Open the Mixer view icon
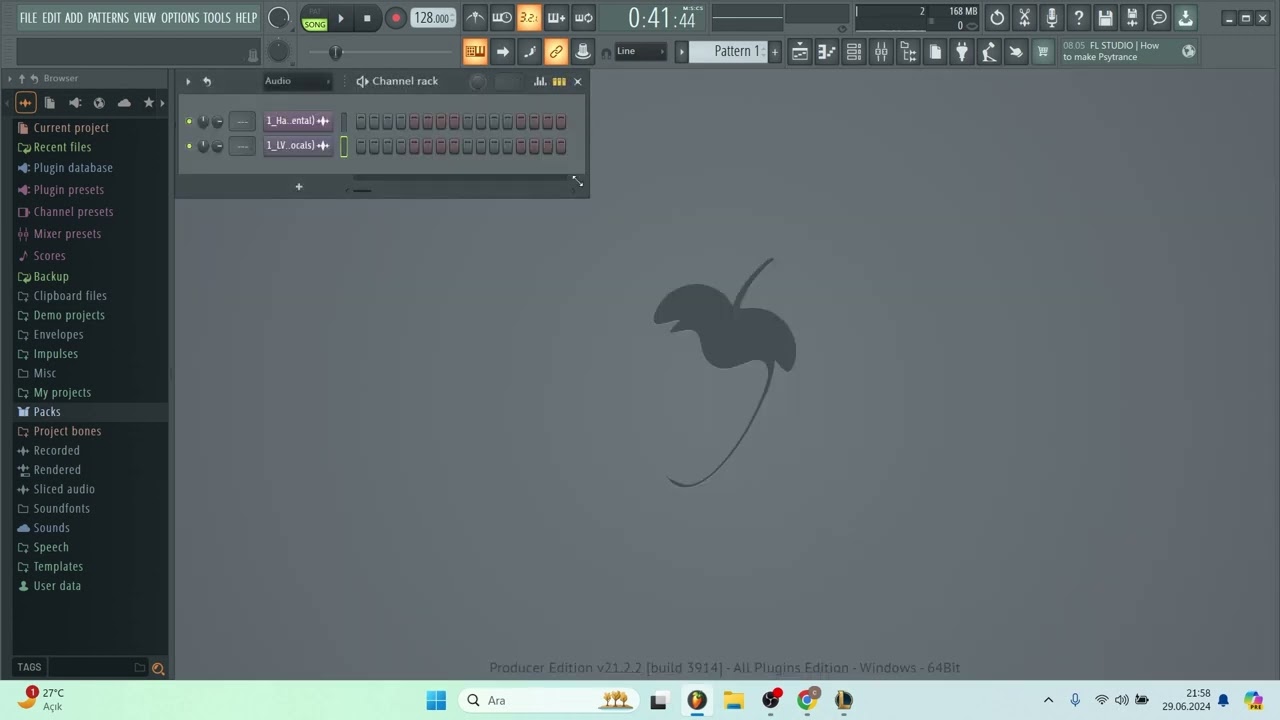The height and width of the screenshot is (720, 1280). point(881,52)
